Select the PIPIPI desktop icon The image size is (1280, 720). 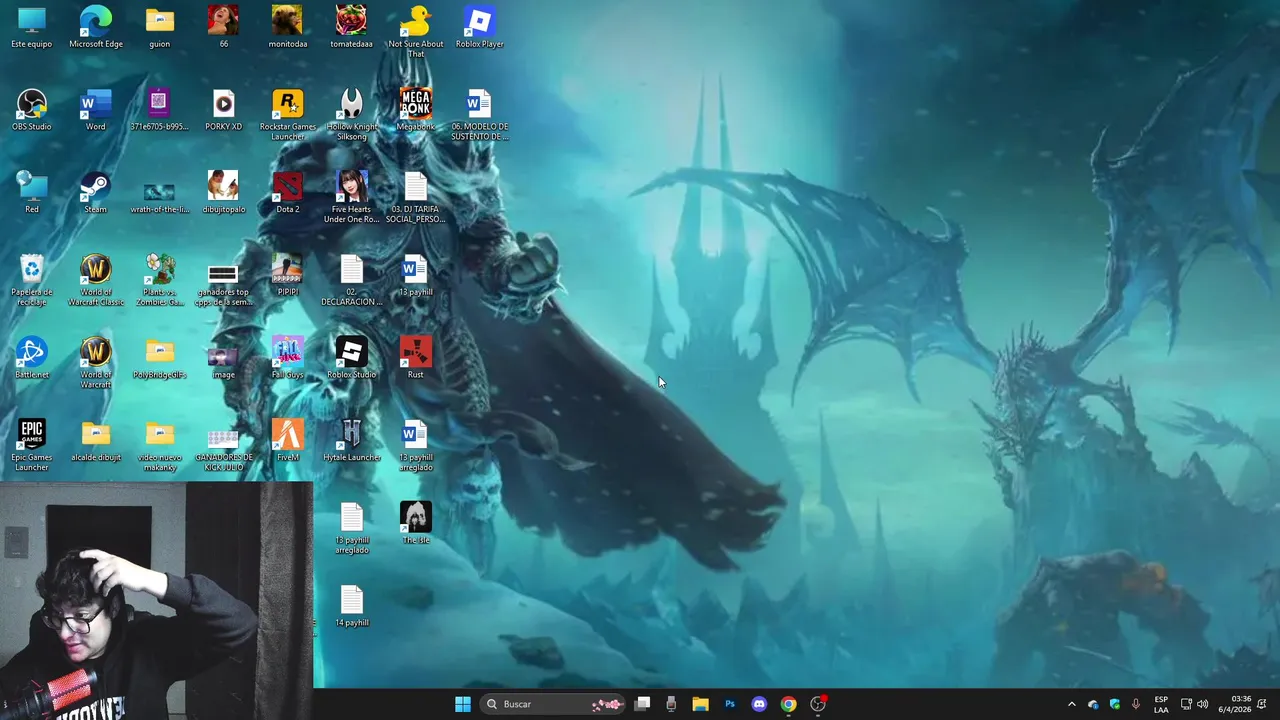click(288, 275)
